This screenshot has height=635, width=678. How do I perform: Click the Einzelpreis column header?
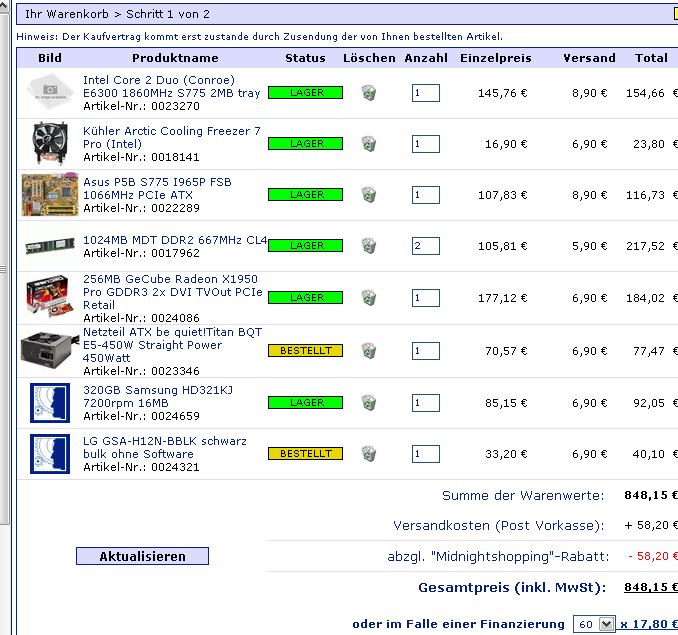coord(496,58)
